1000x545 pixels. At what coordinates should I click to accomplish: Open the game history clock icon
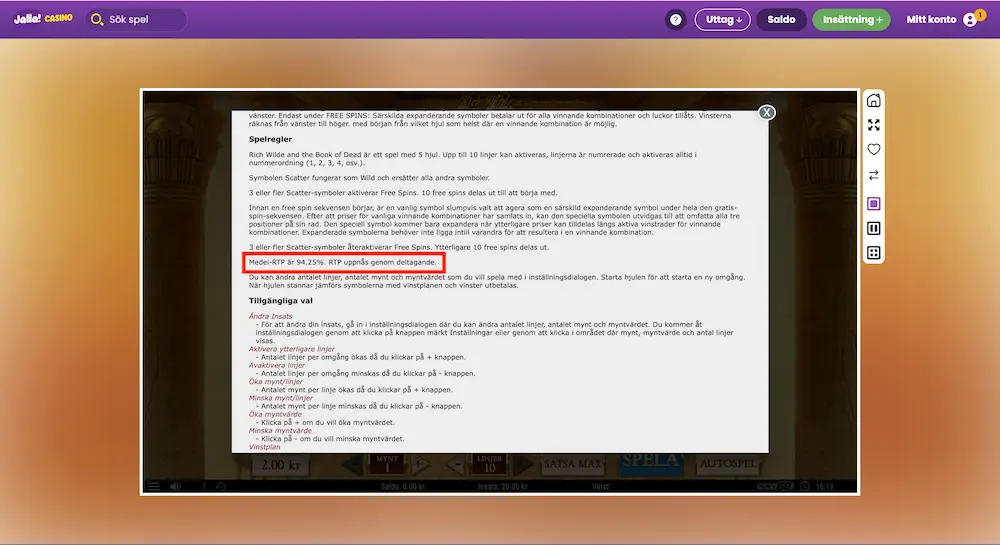(x=221, y=486)
